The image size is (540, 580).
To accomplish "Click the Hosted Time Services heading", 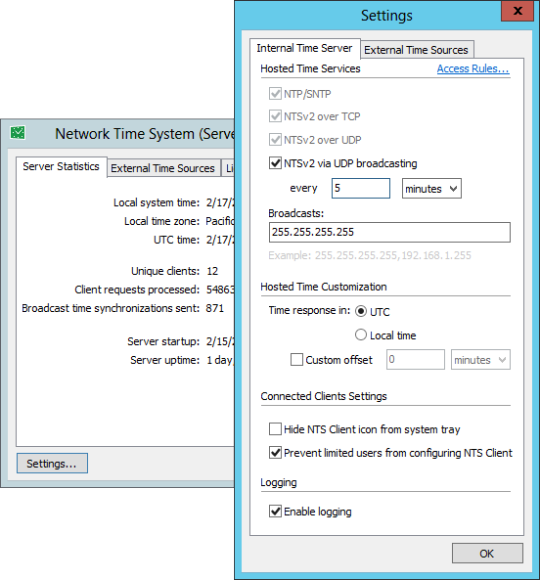I will tap(310, 68).
